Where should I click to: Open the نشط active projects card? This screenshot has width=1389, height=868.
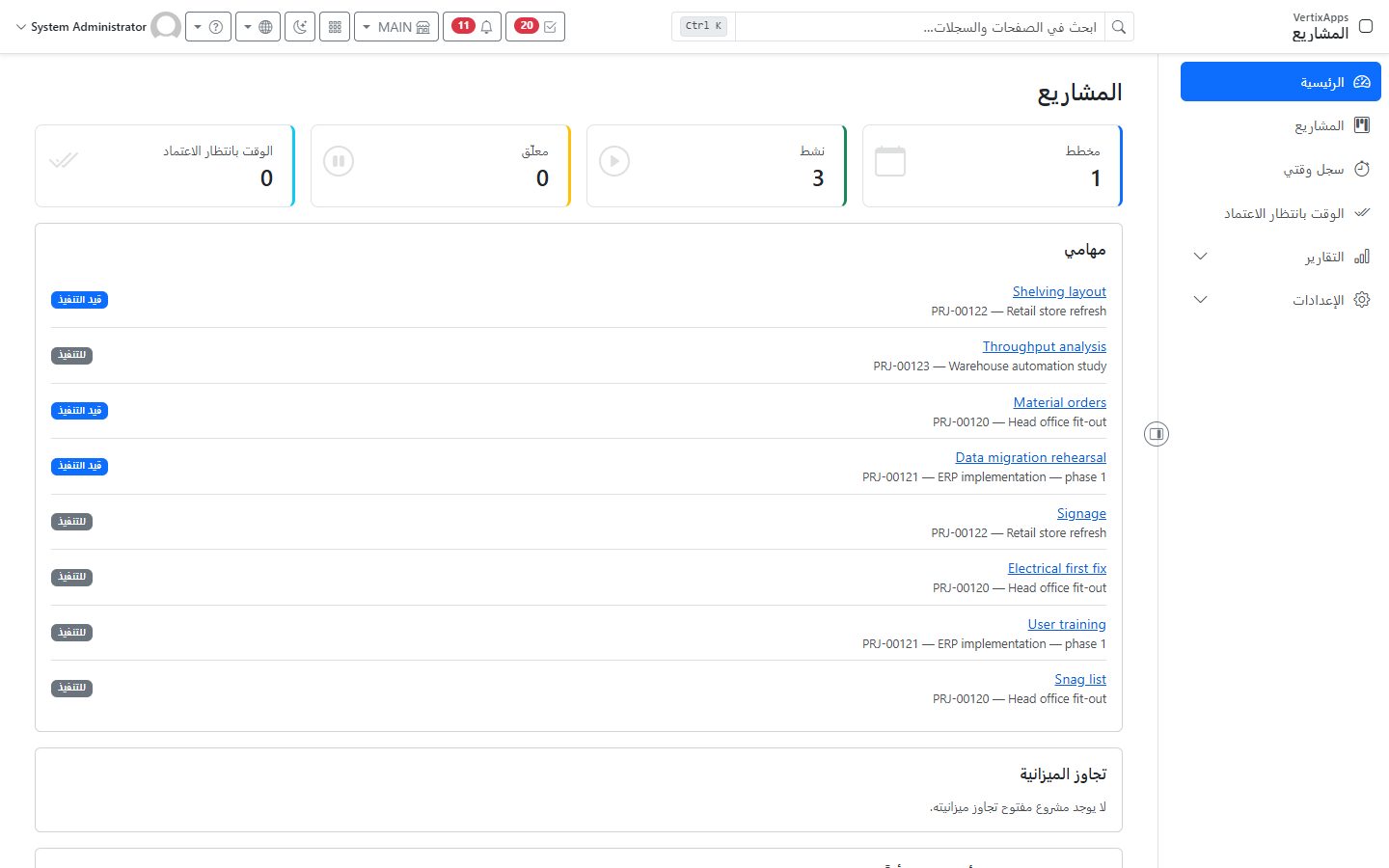point(717,166)
